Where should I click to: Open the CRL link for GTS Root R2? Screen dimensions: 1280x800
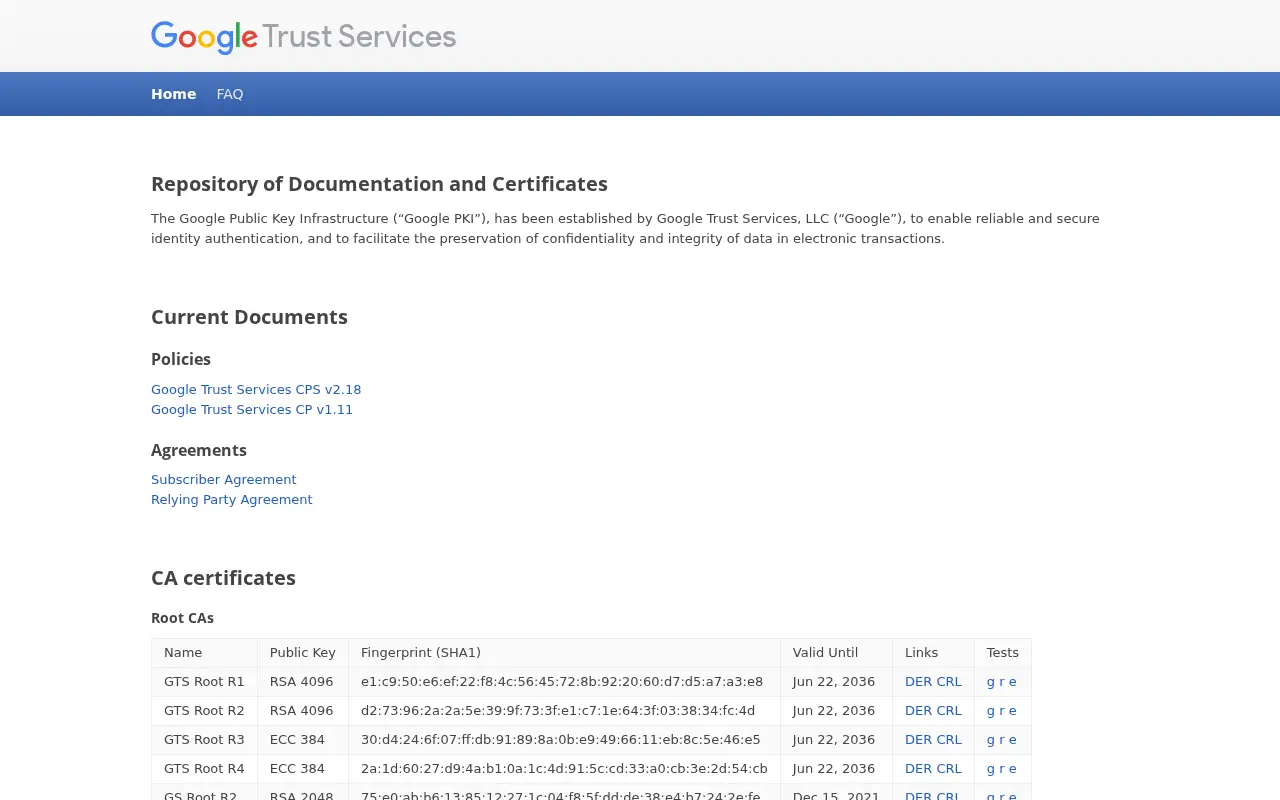(949, 711)
